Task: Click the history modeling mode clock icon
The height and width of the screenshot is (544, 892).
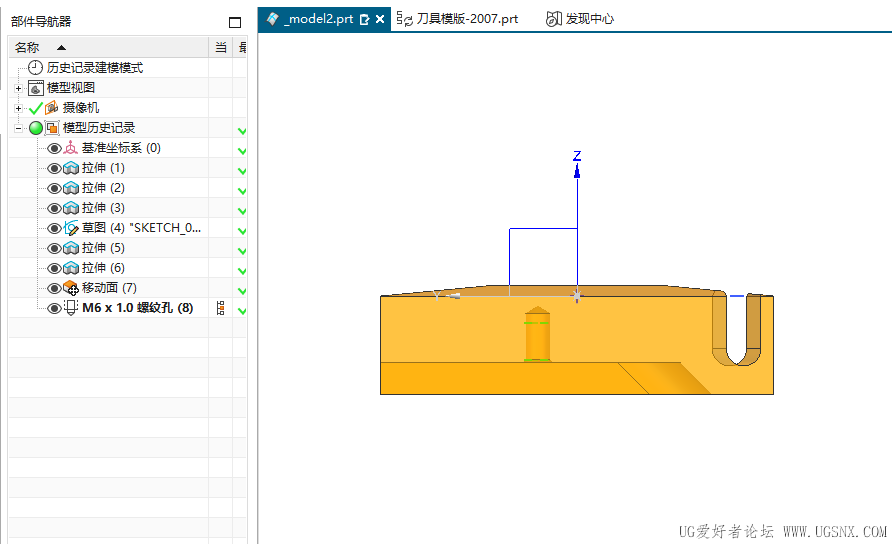Action: point(36,68)
